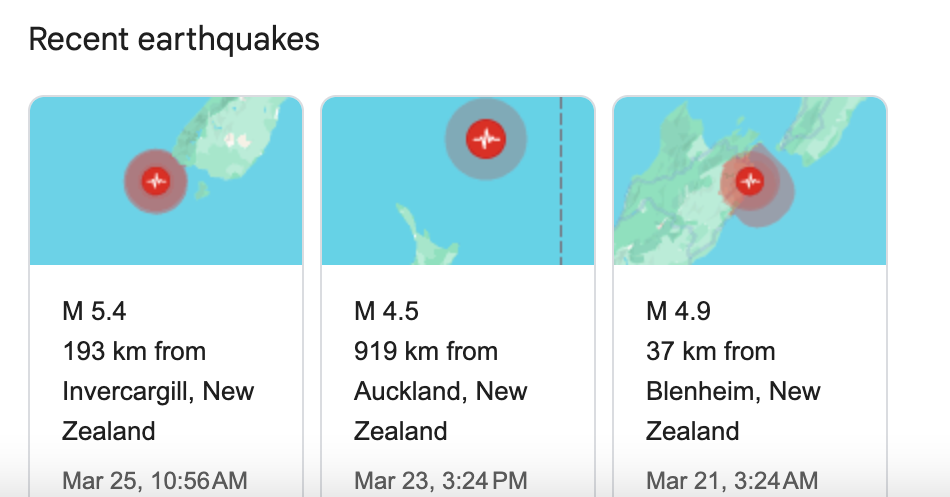Click the red seismic marker near Blenheim

click(750, 181)
